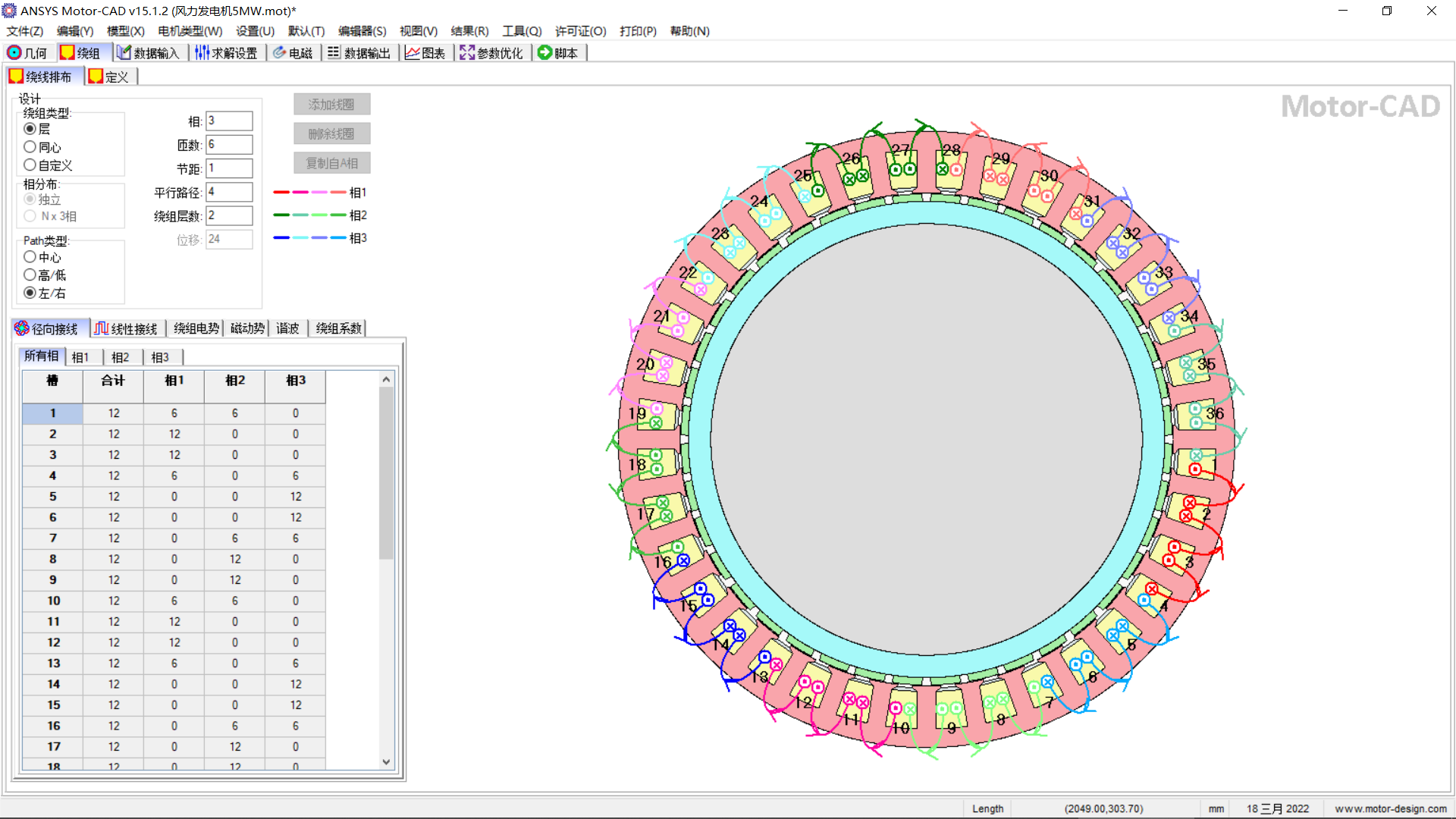
Task: Click the 匝数 turns input field
Action: [x=229, y=145]
